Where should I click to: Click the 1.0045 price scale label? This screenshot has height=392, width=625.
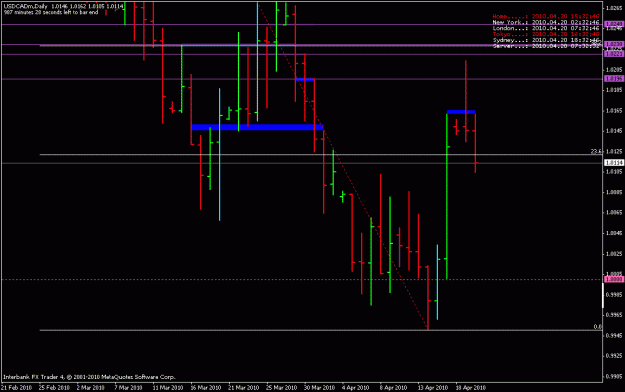tap(614, 233)
